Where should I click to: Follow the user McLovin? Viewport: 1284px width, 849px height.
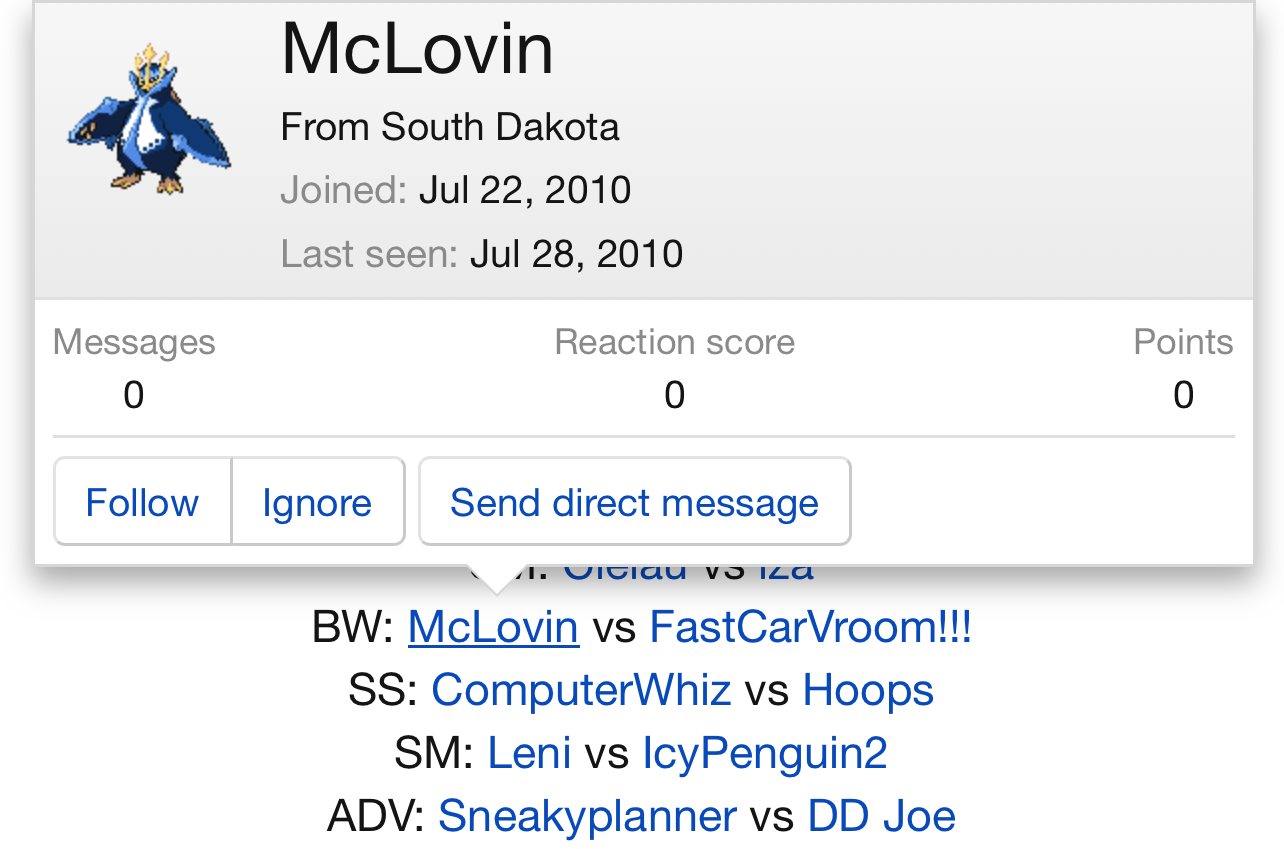142,502
